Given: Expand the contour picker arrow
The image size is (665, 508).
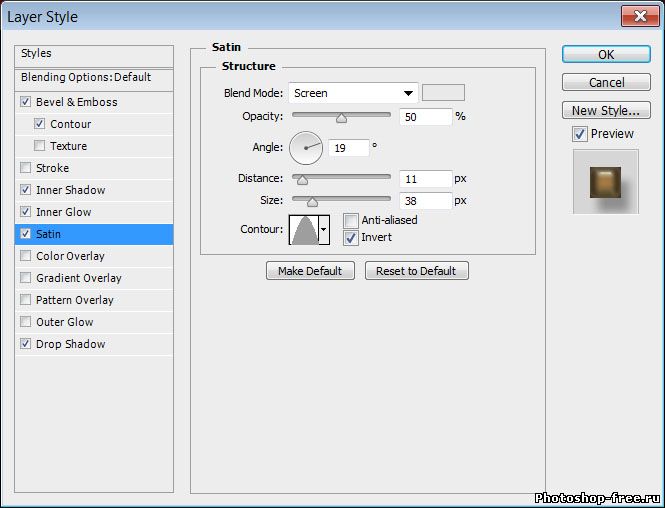Looking at the screenshot, I should 323,230.
